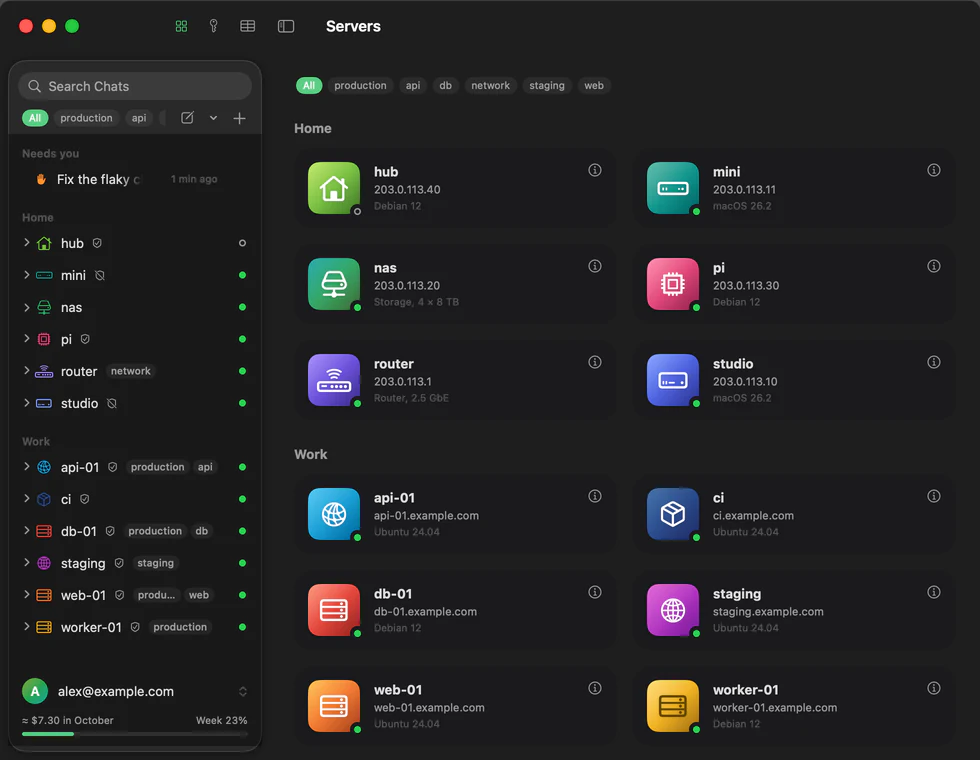Select sidebar production filter pill
The height and width of the screenshot is (760, 980).
[x=86, y=118]
